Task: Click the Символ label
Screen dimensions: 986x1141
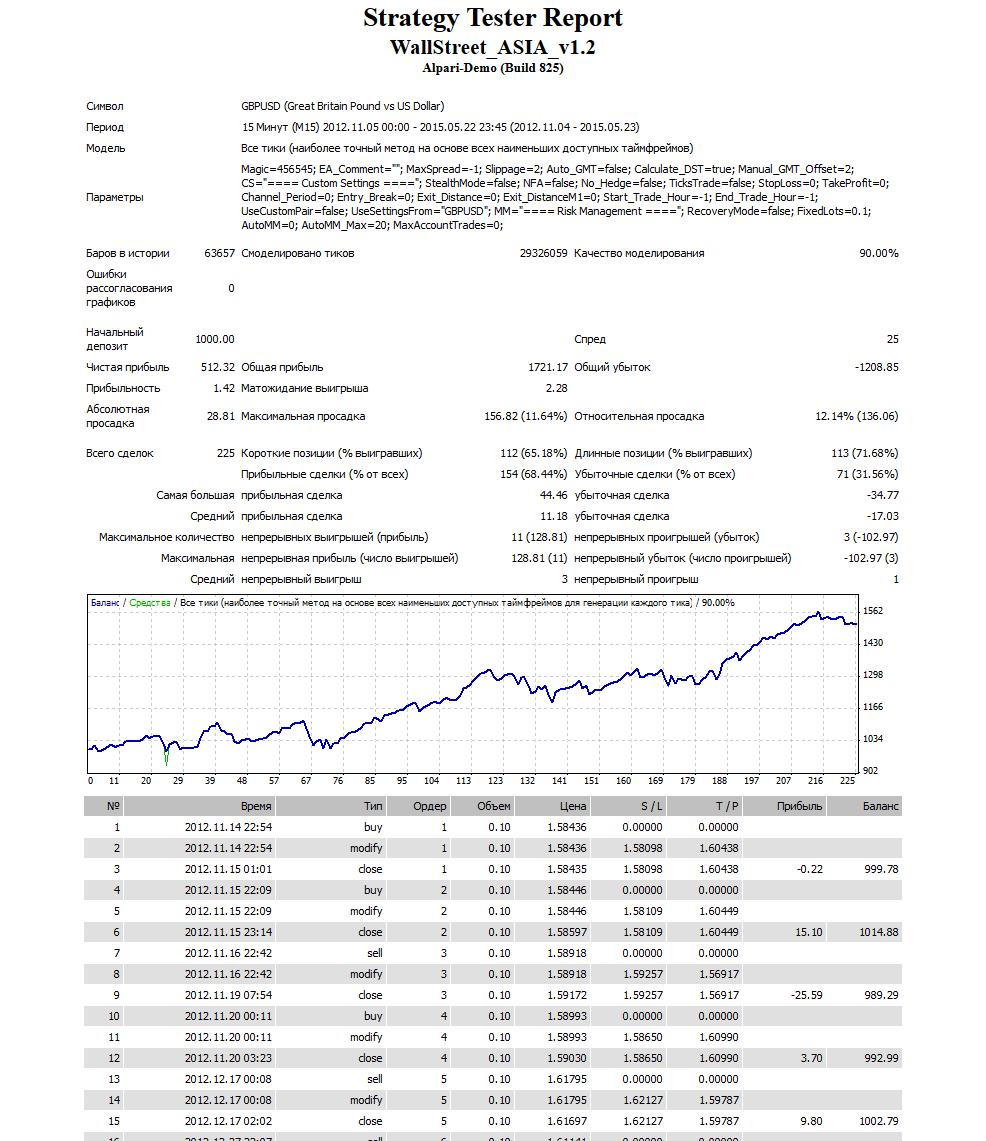Action: tap(105, 106)
